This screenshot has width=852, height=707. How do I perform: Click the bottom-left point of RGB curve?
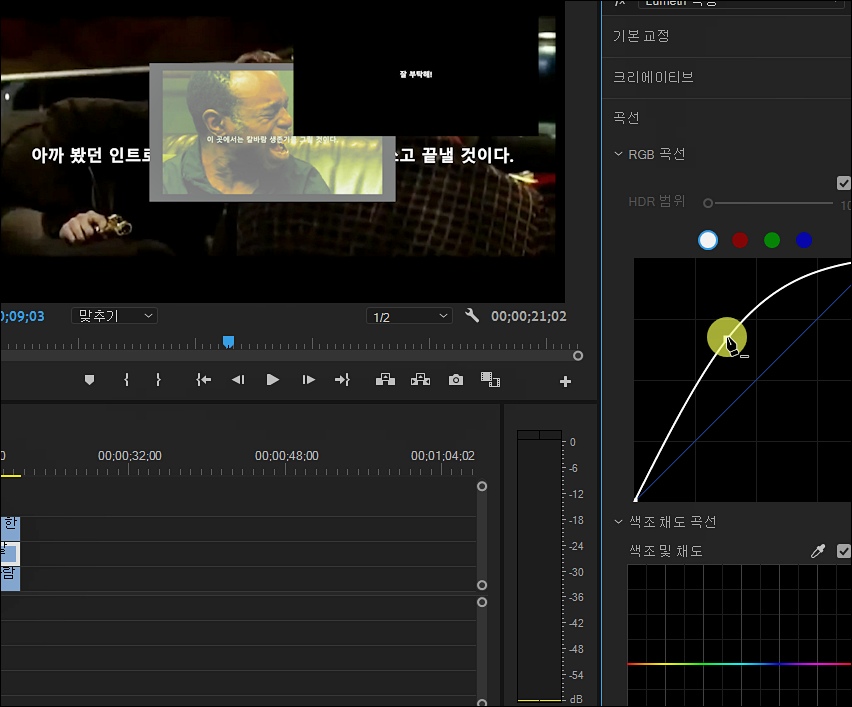click(635, 499)
